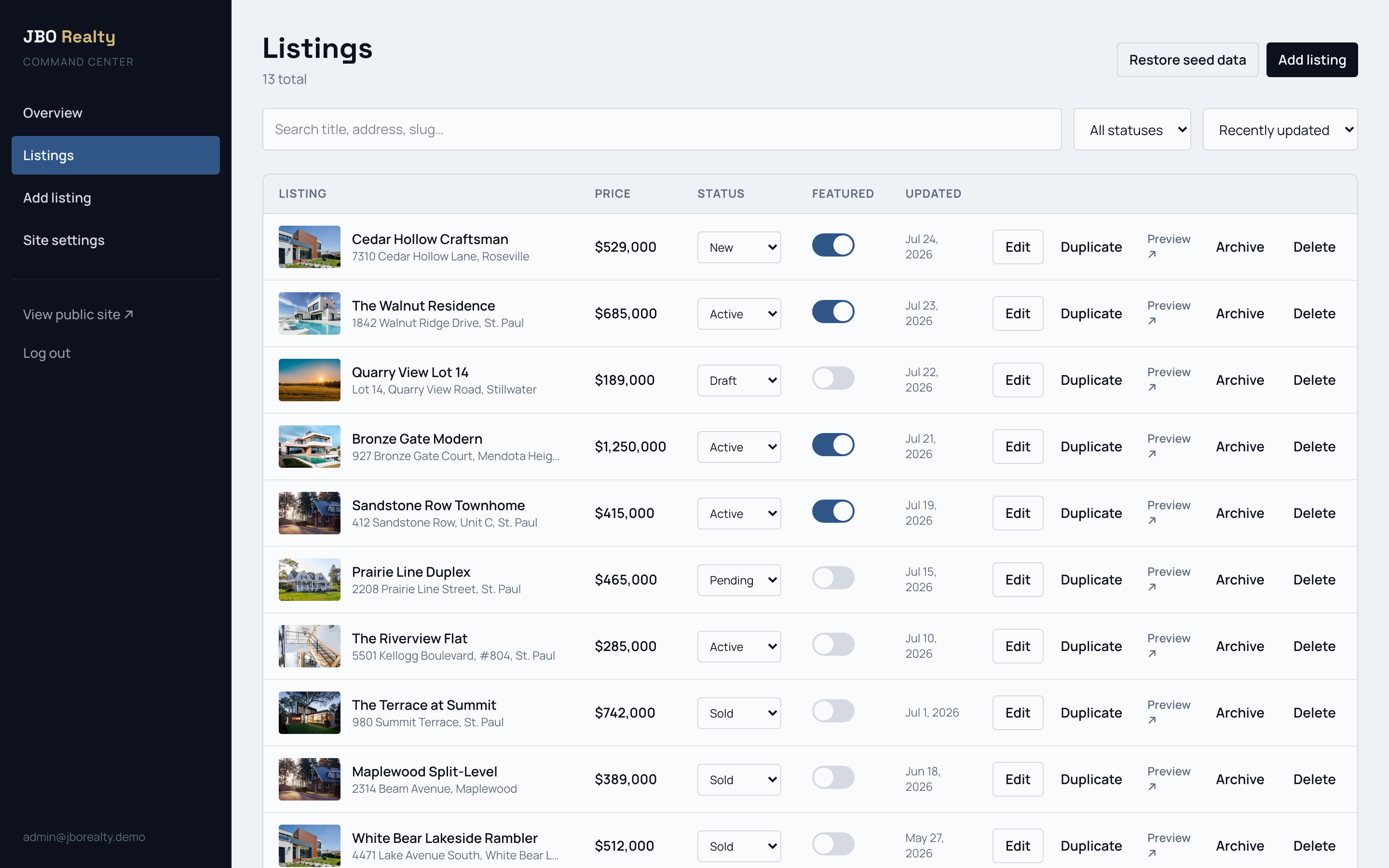
Task: Delete the Bronze Gate Modern listing
Action: click(1314, 447)
